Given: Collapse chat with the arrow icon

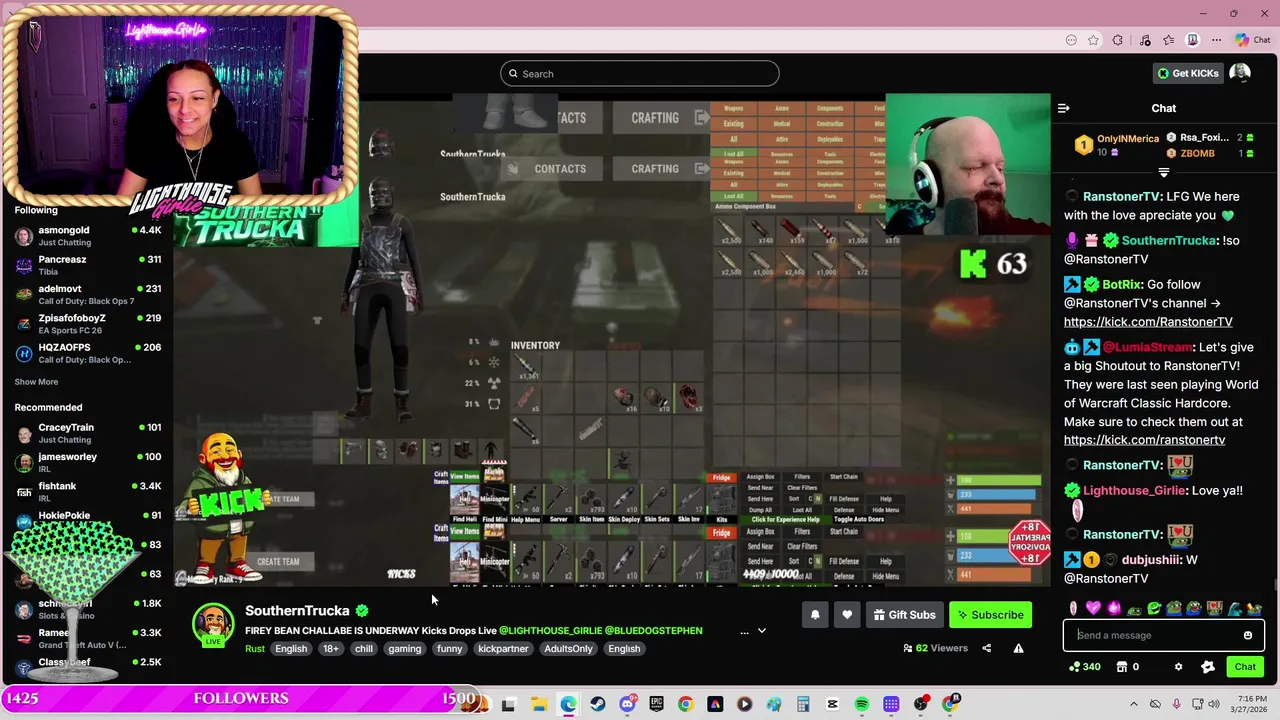Looking at the screenshot, I should coord(1064,108).
